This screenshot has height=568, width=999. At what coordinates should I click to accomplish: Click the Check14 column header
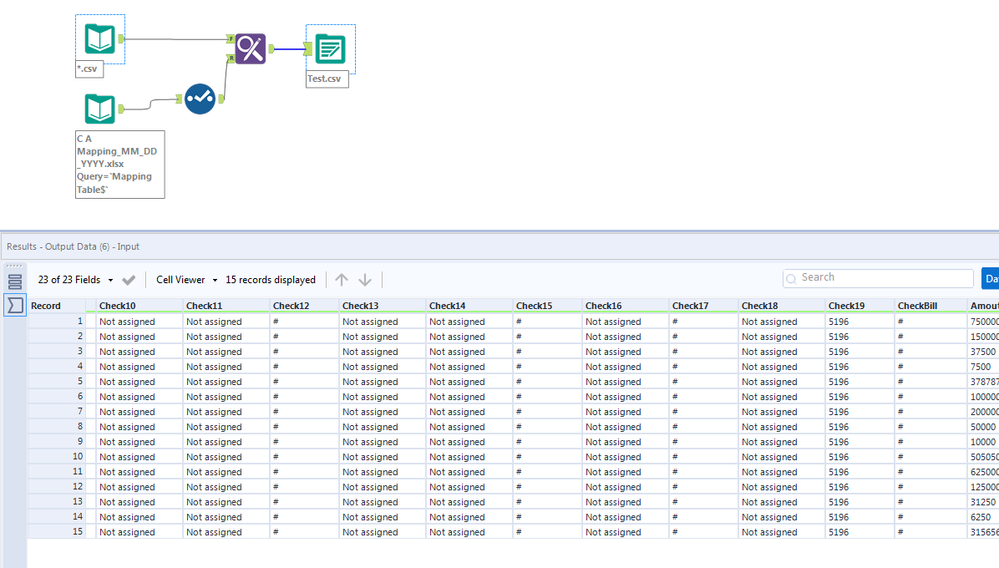coord(470,306)
